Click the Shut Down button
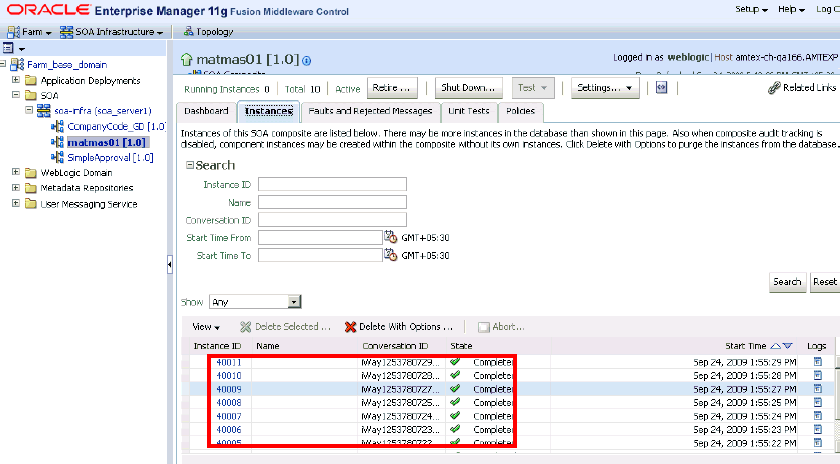This screenshot has height=464, width=840. 468,88
